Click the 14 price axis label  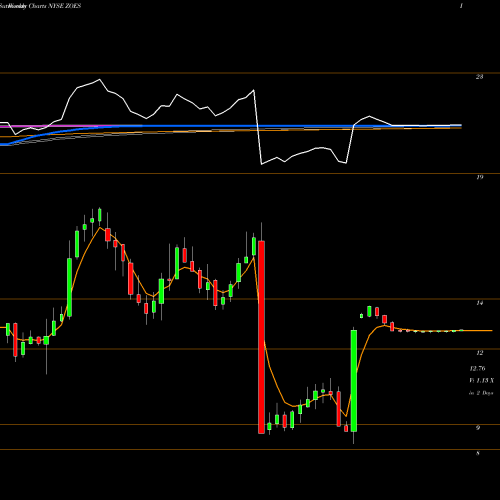479,303
